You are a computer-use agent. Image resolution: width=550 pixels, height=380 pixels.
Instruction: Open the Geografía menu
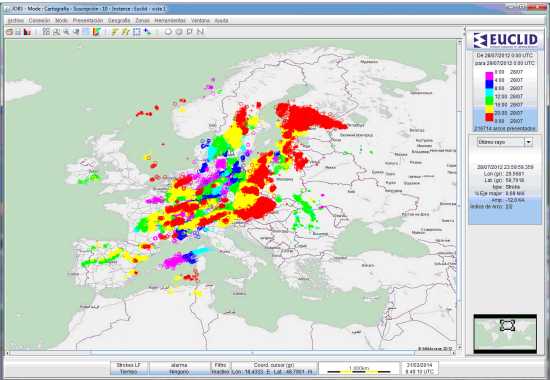119,21
